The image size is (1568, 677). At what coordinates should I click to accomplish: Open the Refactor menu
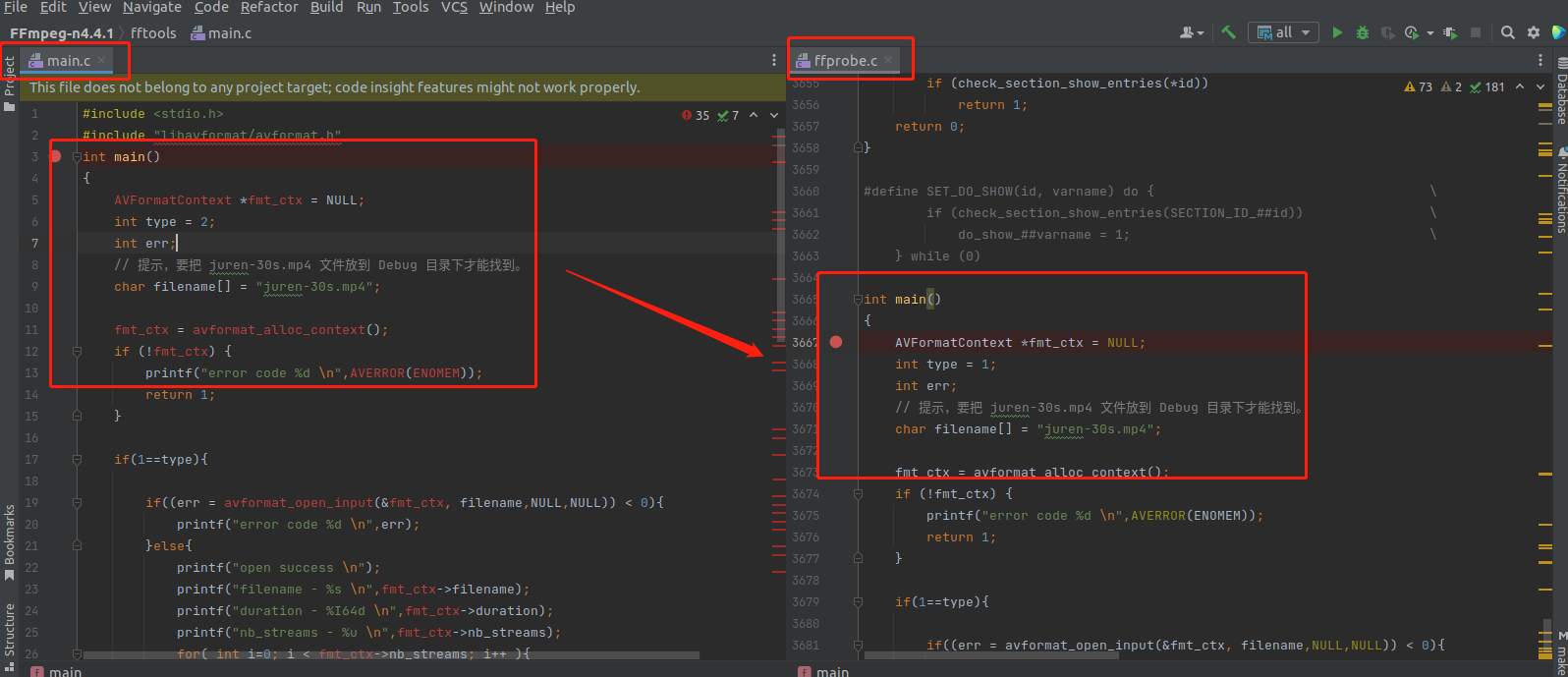click(x=268, y=8)
